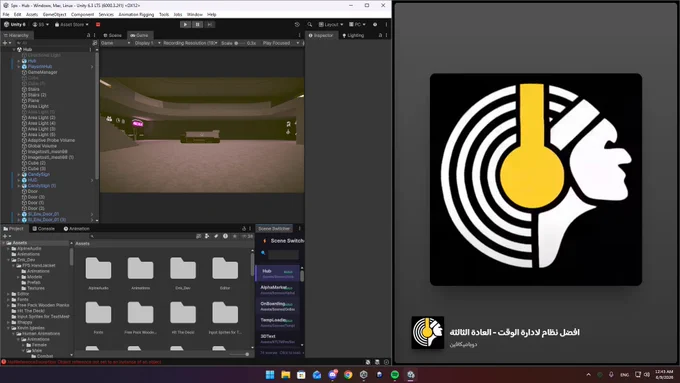Click the Pause button in Unity toolbar
Image resolution: width=680 pixels, height=383 pixels.
(197, 25)
